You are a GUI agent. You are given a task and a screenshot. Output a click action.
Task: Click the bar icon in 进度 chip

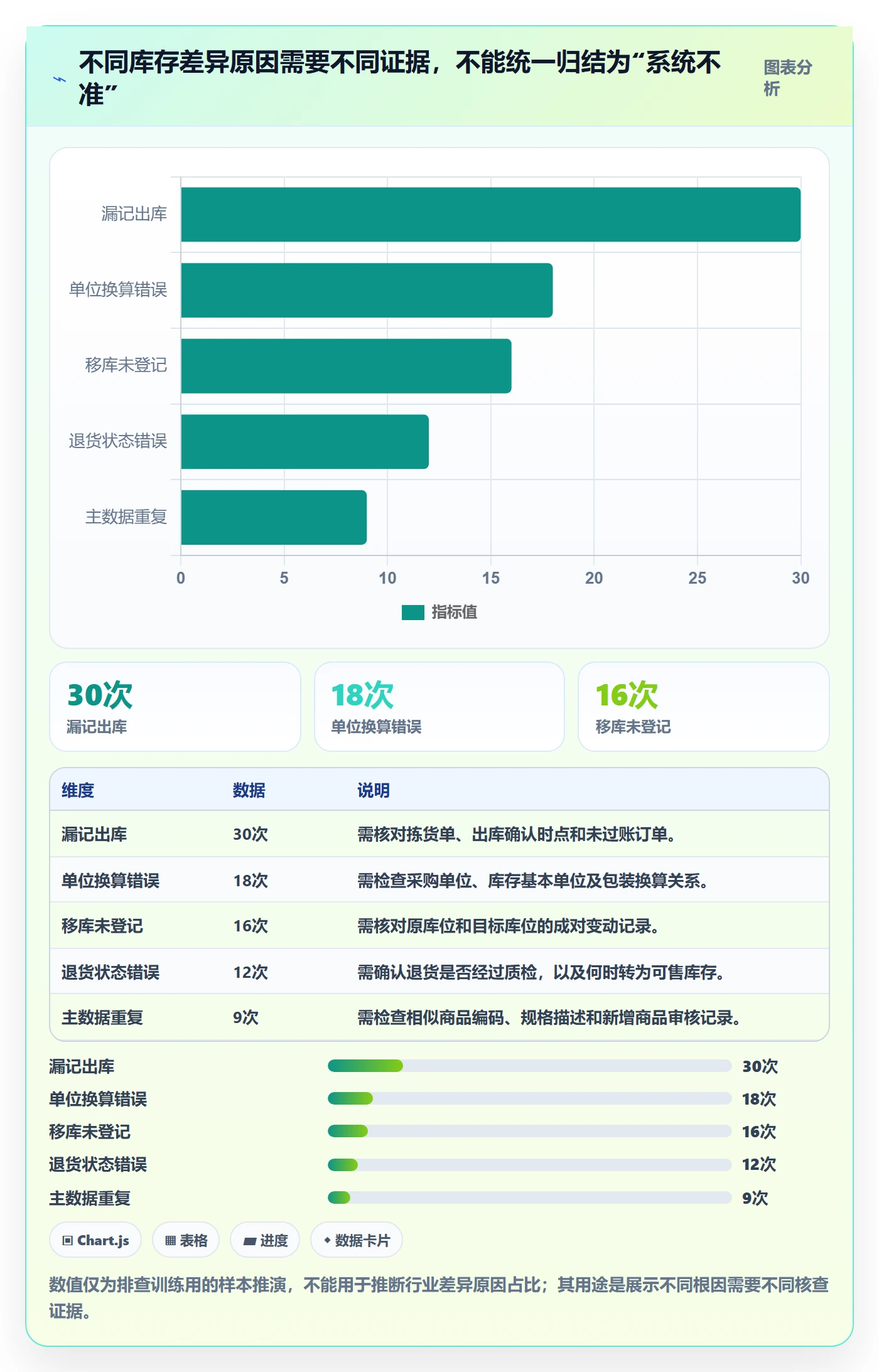coord(249,1241)
